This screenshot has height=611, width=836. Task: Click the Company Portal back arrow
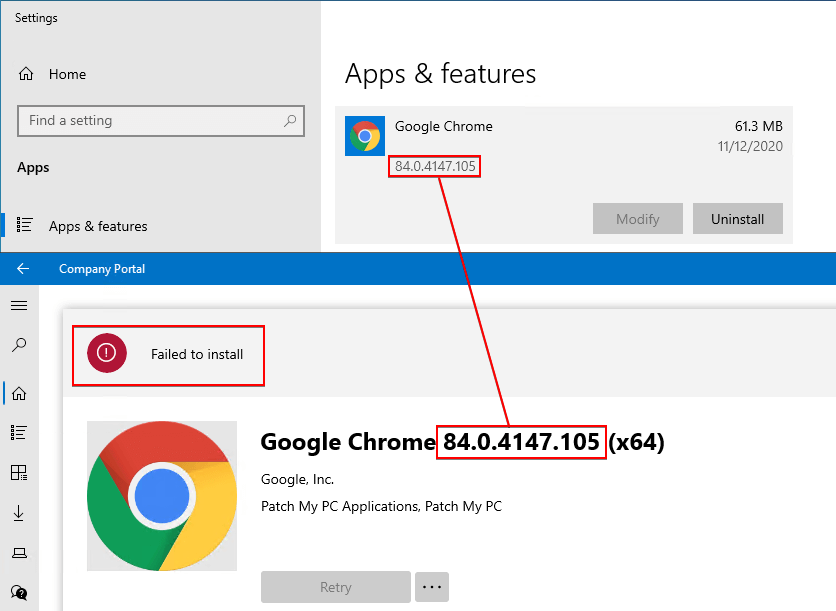coord(22,268)
